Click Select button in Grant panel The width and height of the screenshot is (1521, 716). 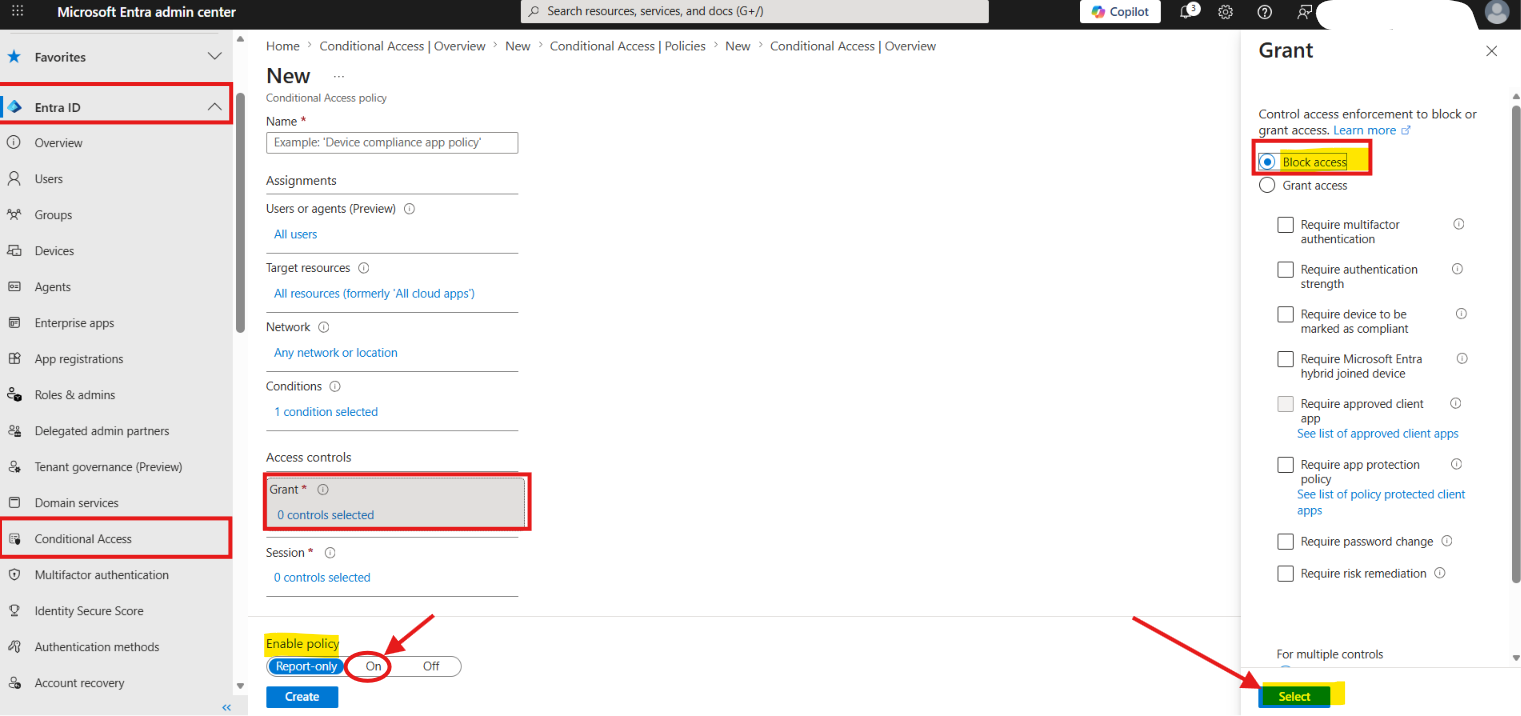[1294, 697]
